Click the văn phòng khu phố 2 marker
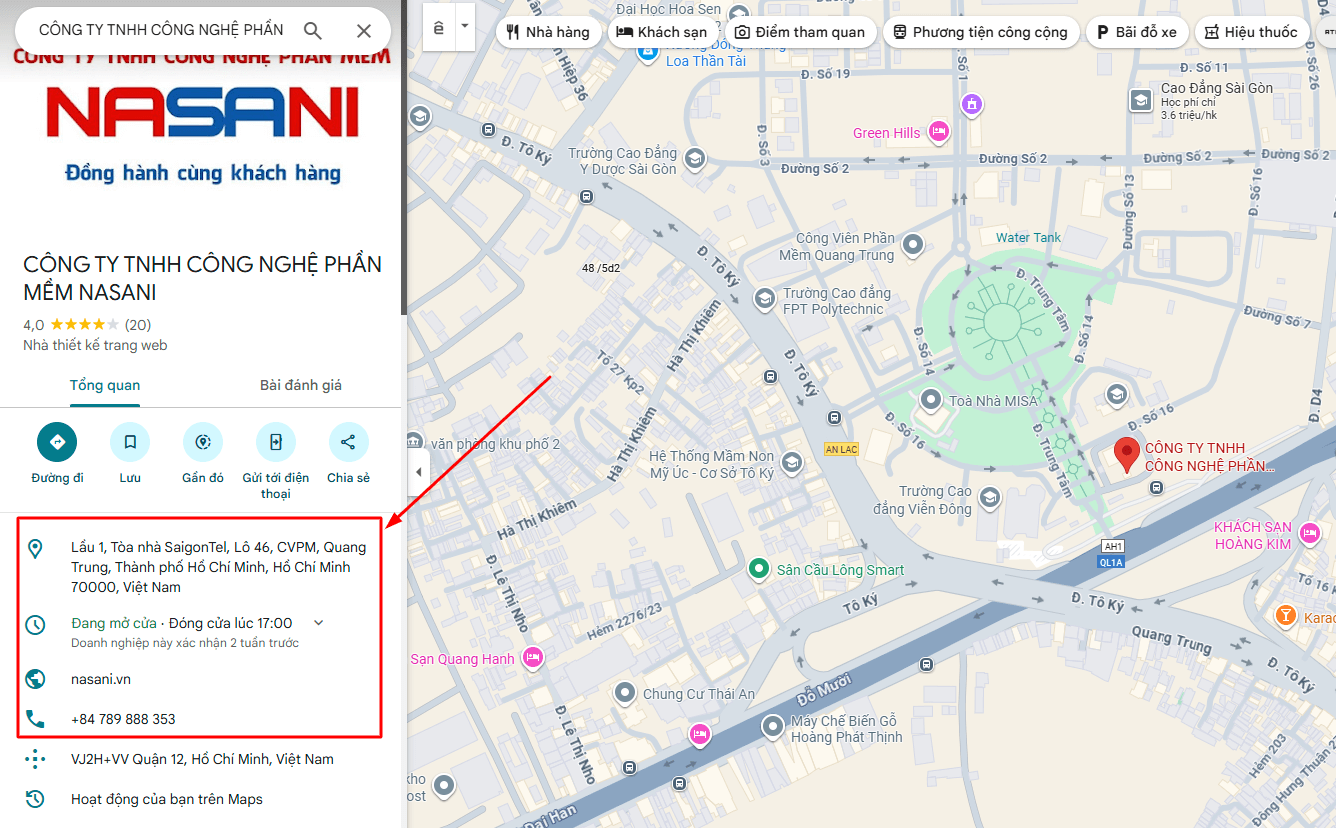1336x828 pixels. [x=415, y=442]
